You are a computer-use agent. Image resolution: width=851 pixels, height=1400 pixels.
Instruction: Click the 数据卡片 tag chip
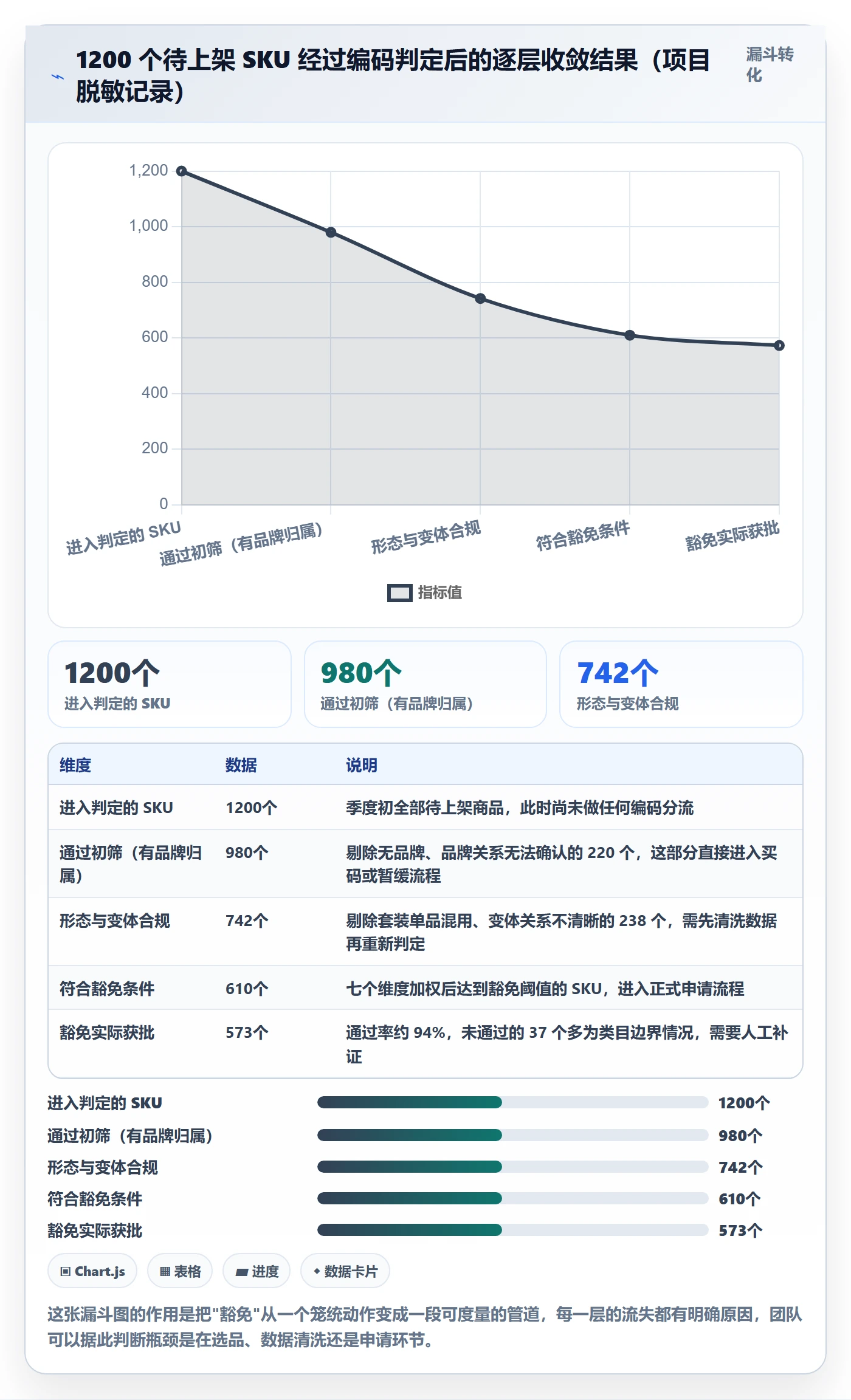pos(345,1271)
